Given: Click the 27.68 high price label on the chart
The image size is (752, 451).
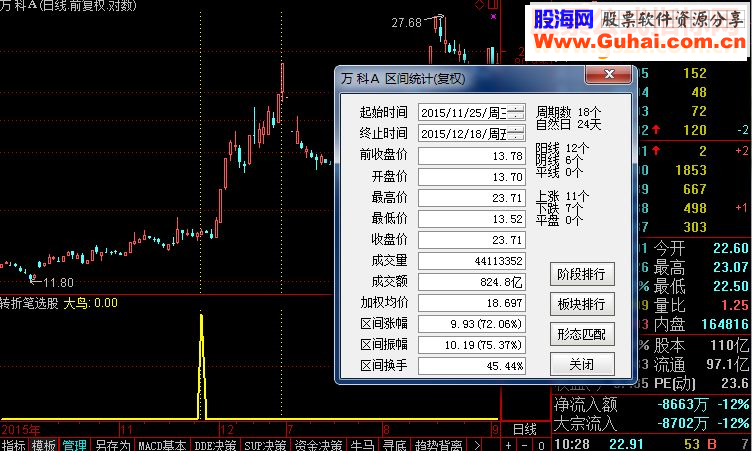Looking at the screenshot, I should 406,23.
